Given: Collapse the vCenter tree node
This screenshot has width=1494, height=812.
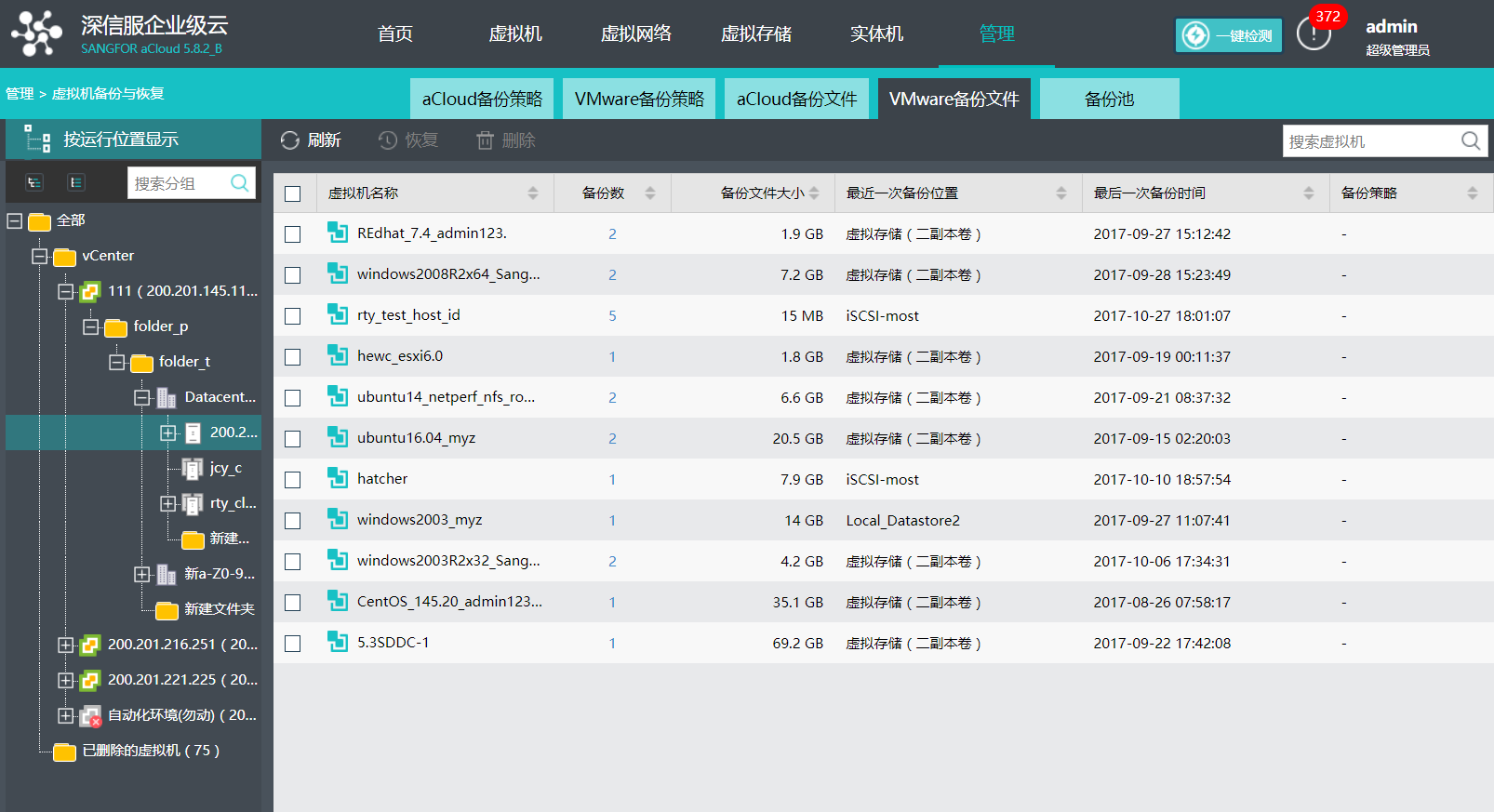Looking at the screenshot, I should click(x=39, y=256).
